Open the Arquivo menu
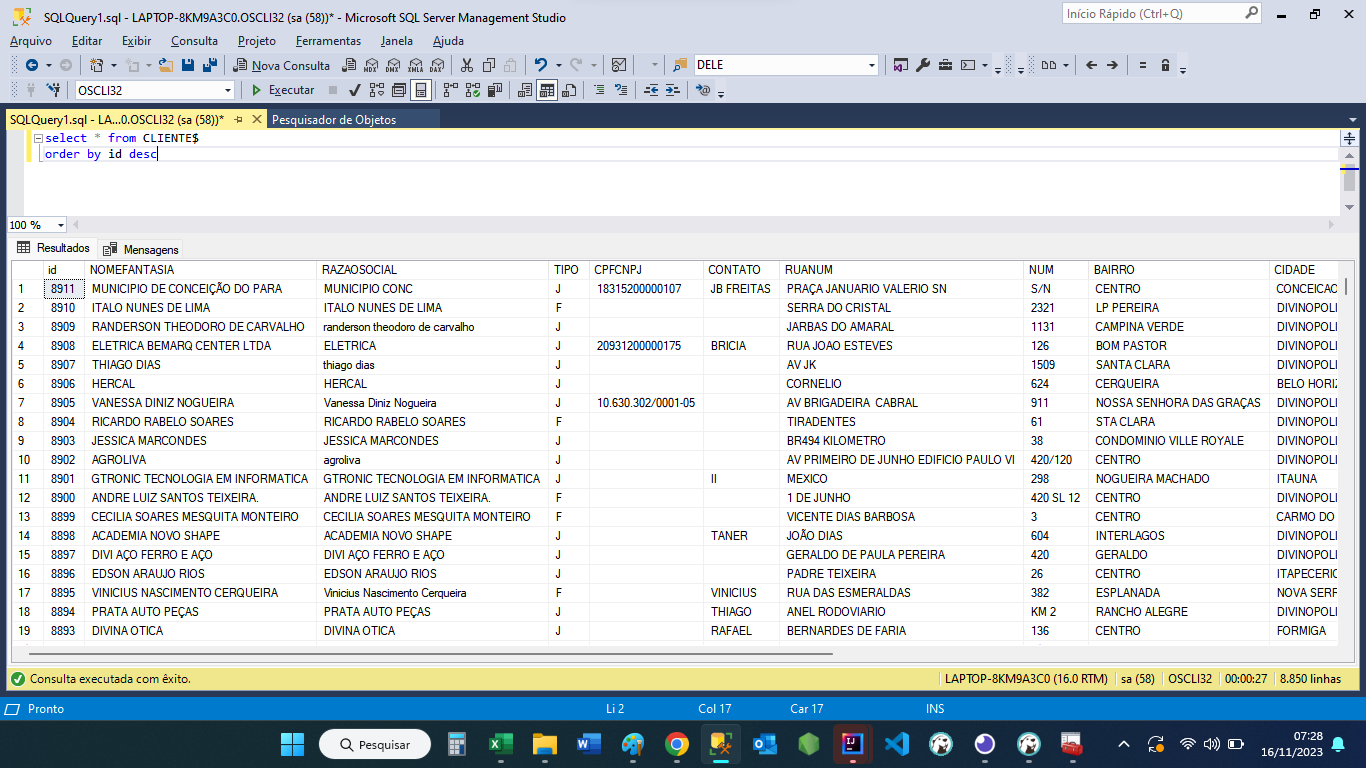 pos(31,41)
